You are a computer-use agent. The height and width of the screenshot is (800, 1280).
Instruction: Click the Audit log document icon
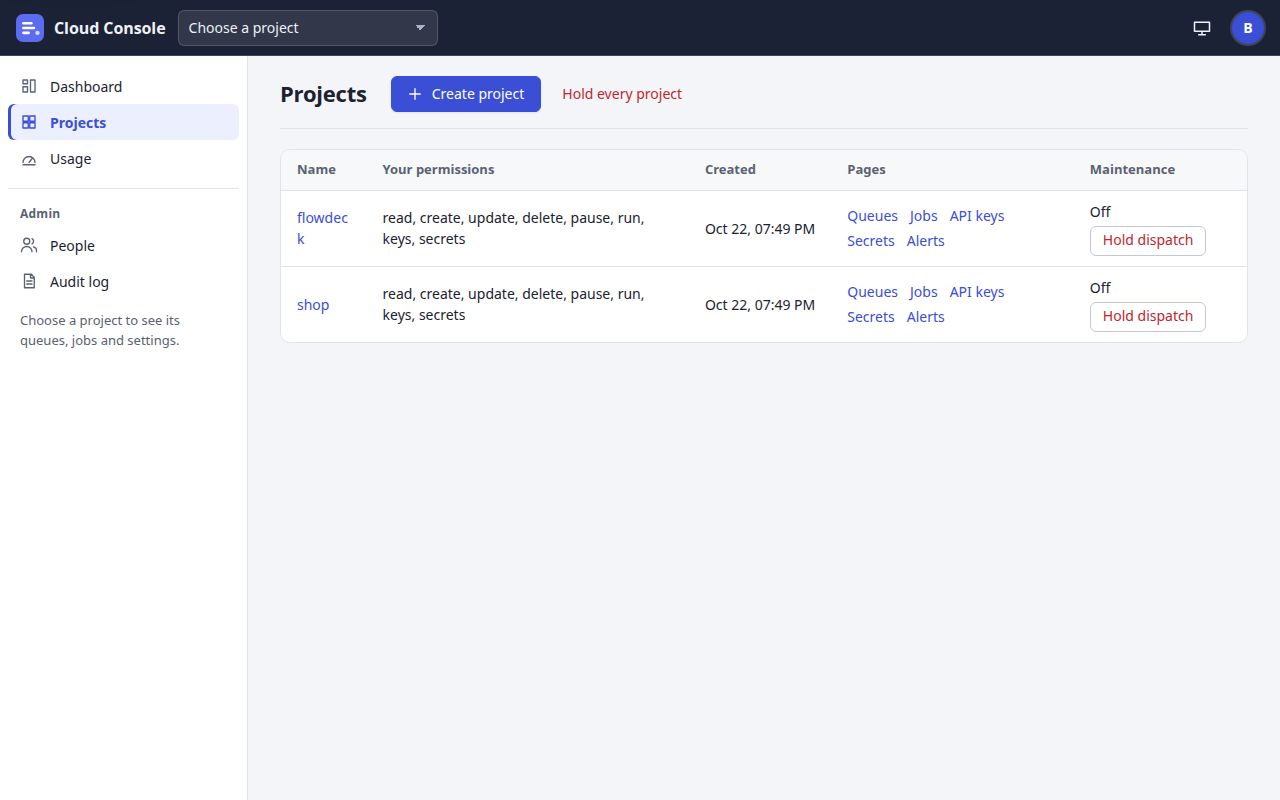click(29, 282)
